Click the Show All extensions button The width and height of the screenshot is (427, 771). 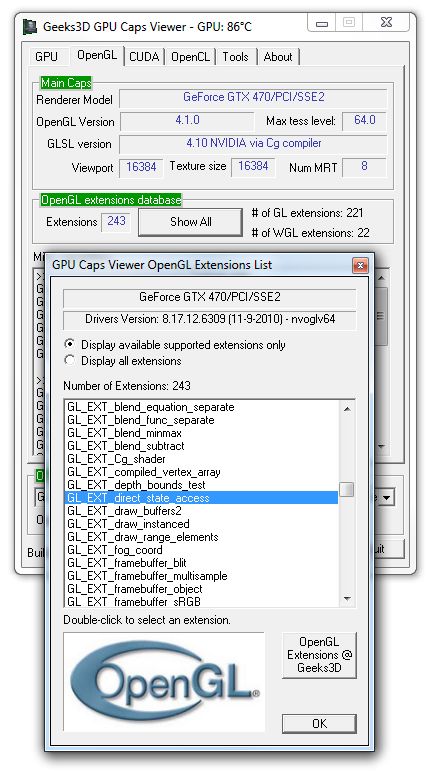(190, 222)
